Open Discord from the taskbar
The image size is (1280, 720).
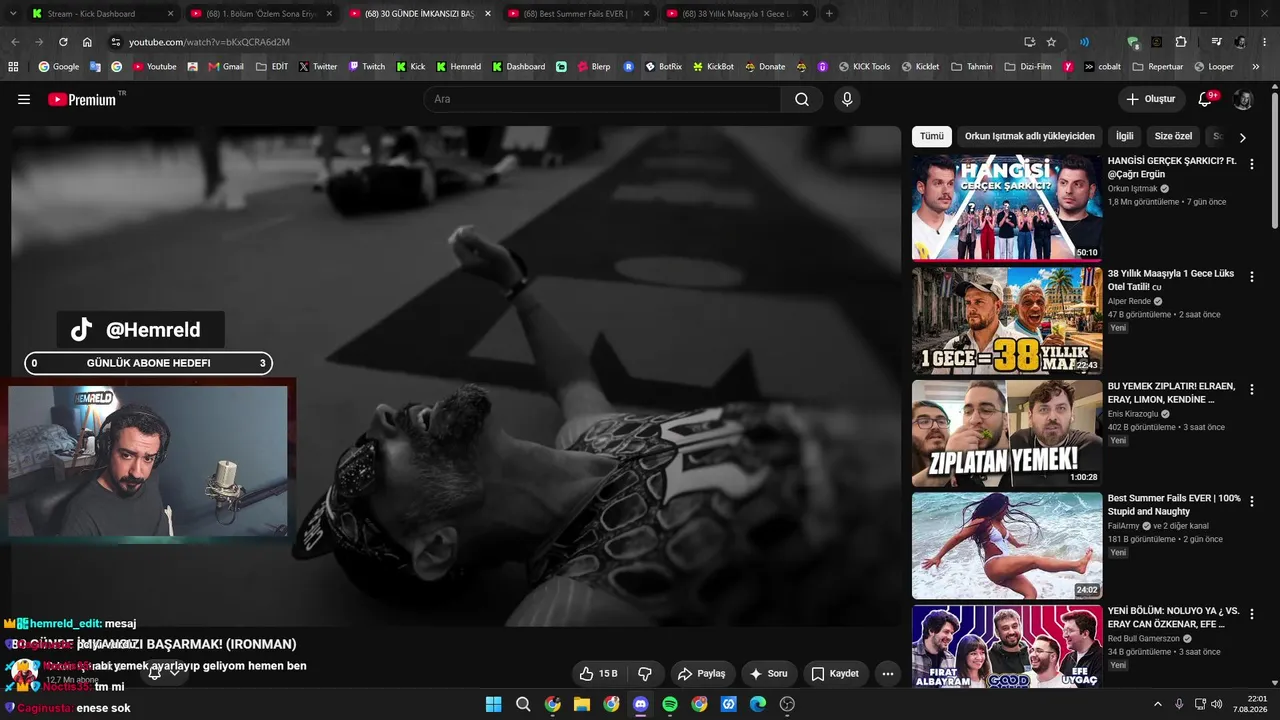coord(641,704)
